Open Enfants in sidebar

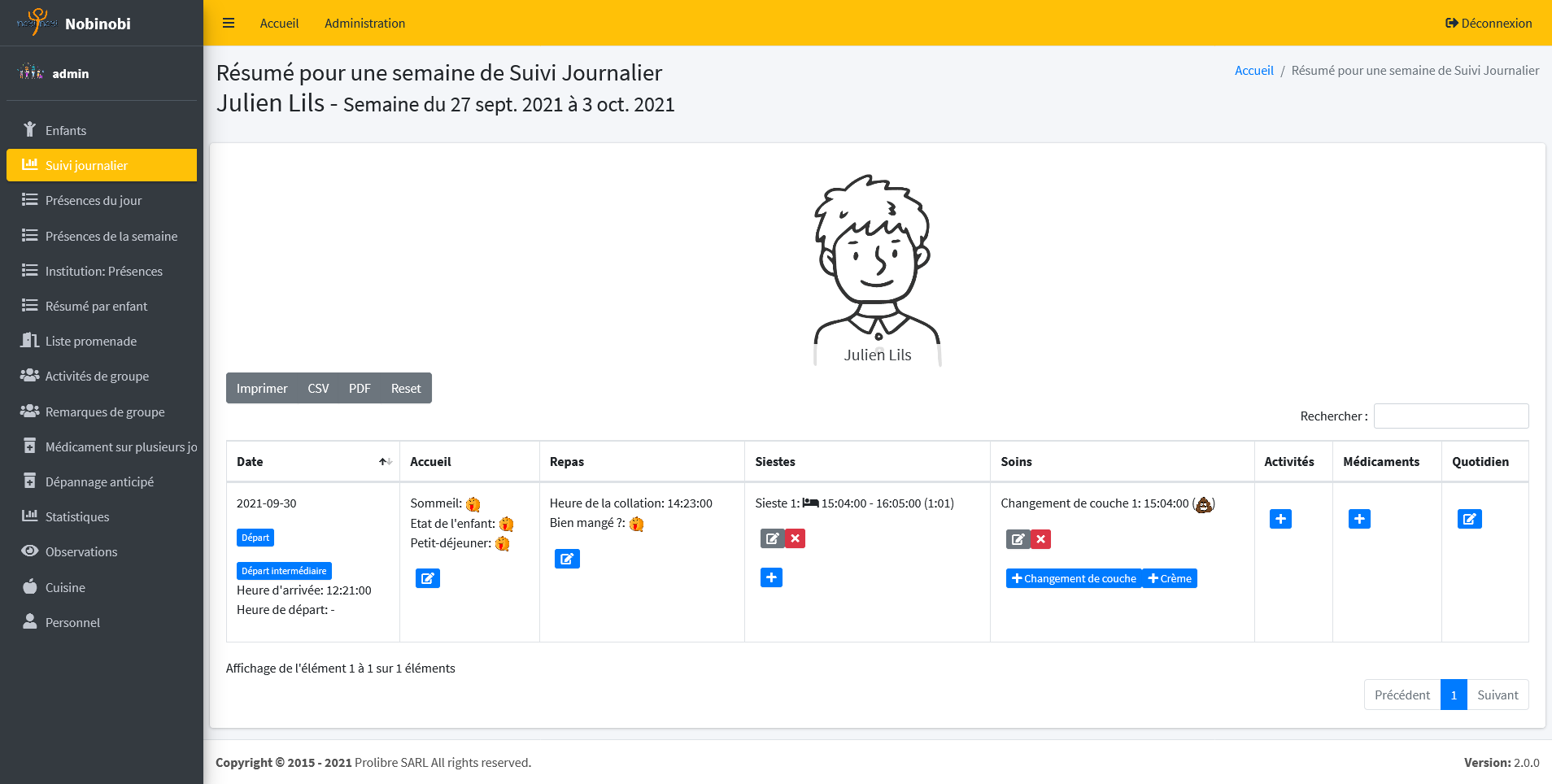coord(102,130)
